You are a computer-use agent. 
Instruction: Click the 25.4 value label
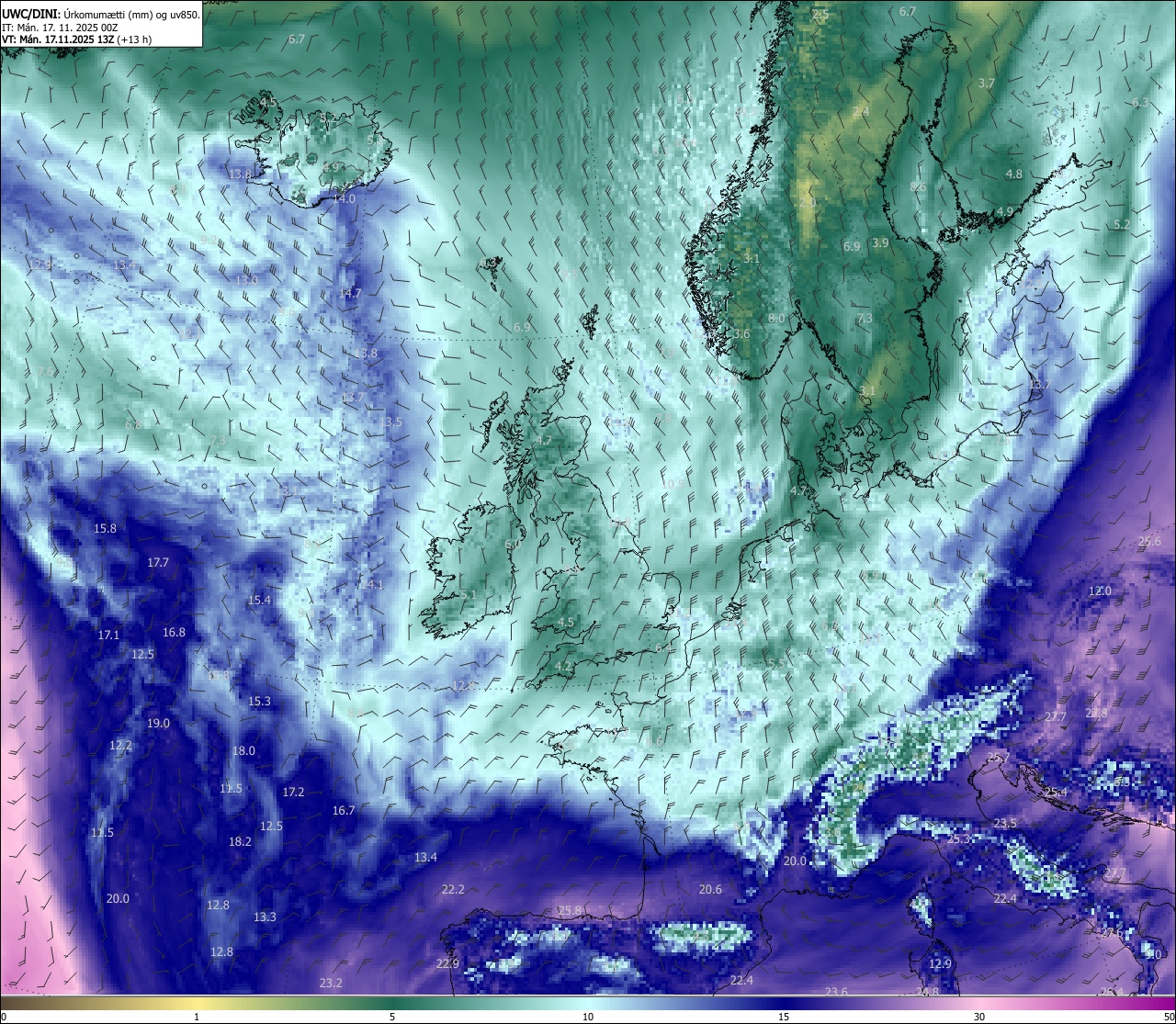click(1056, 793)
